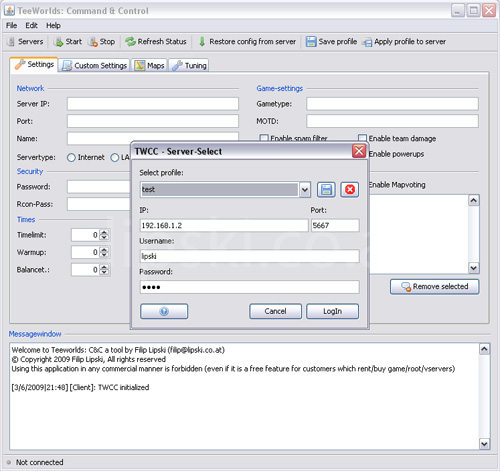Increase the Timelimit spinner value

(105, 232)
